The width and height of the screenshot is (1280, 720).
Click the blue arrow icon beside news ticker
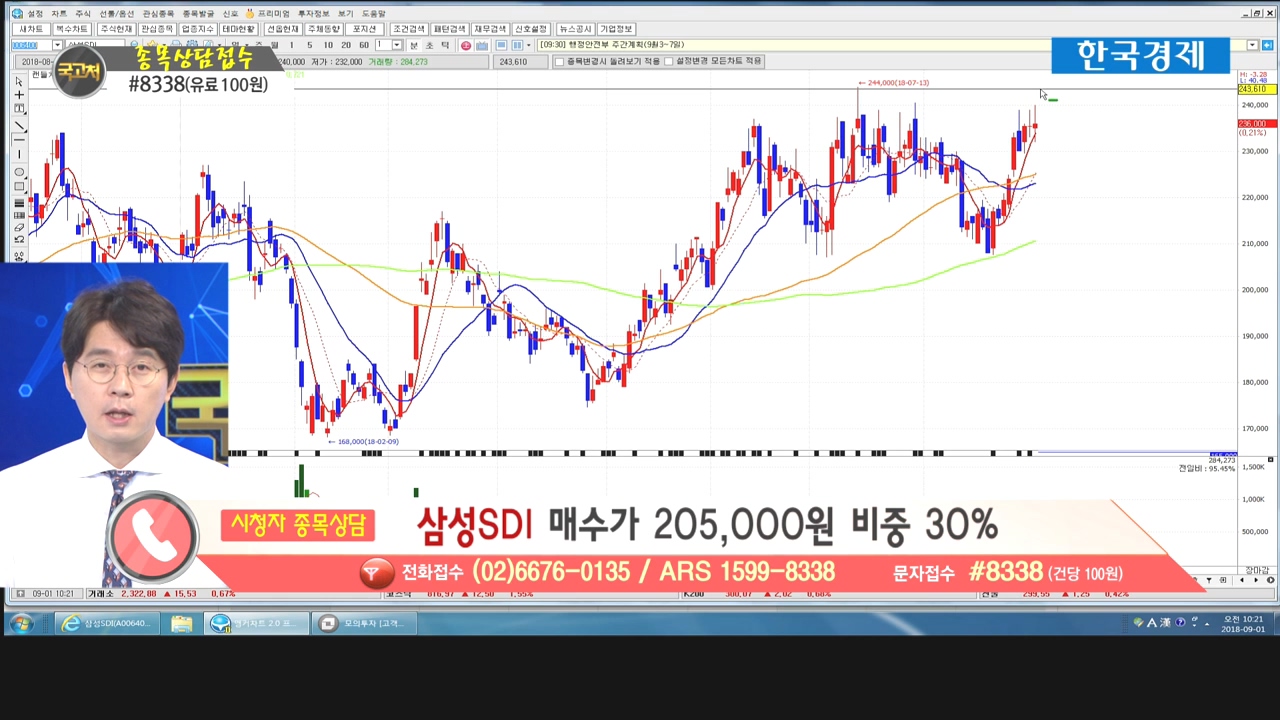tap(1267, 45)
